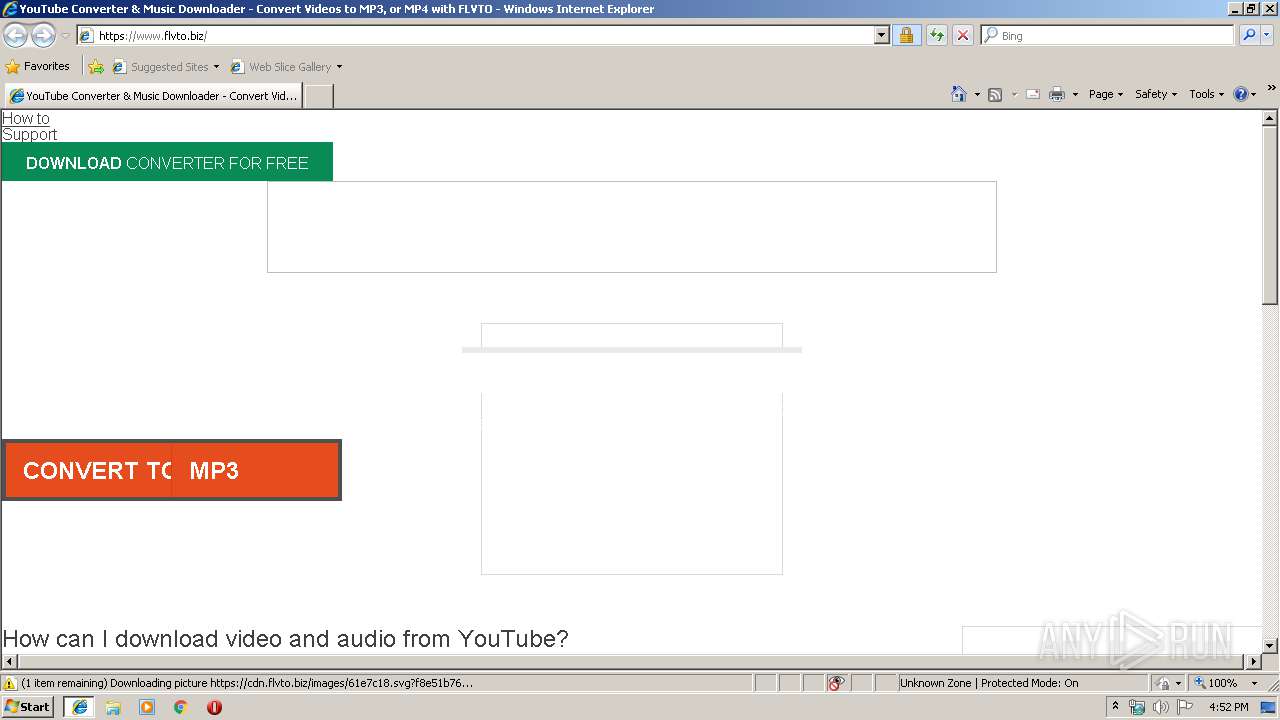
Task: Click the page's vertical scrollbar thumb
Action: point(1270,215)
